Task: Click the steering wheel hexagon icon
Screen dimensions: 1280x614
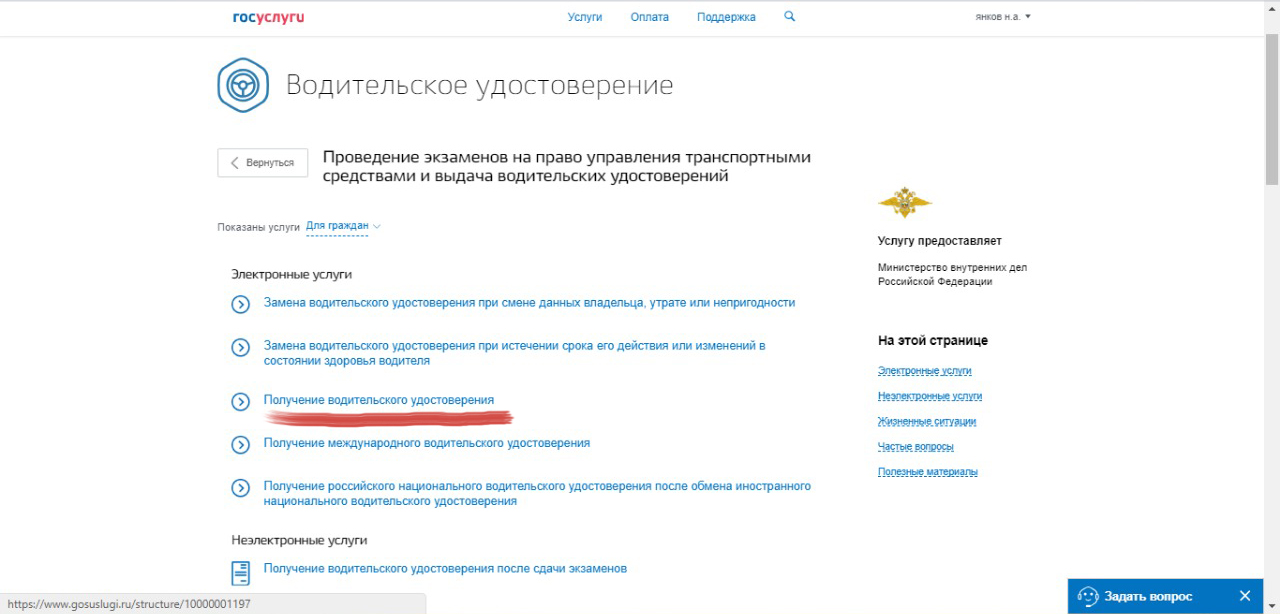Action: point(243,86)
